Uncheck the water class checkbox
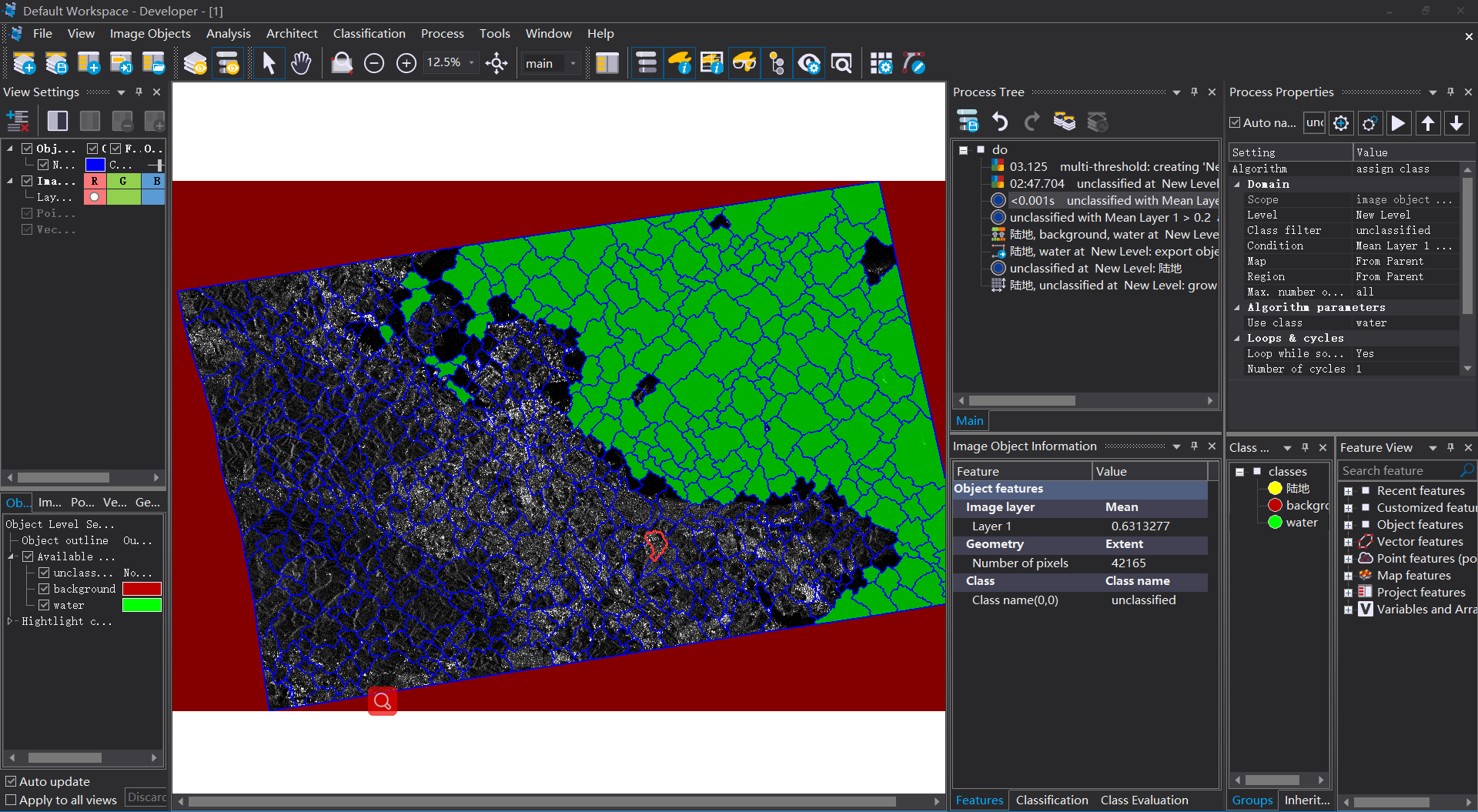This screenshot has width=1478, height=812. [44, 605]
